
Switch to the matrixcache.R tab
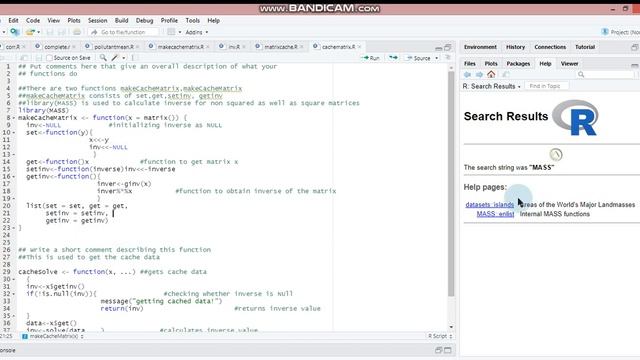click(x=280, y=47)
